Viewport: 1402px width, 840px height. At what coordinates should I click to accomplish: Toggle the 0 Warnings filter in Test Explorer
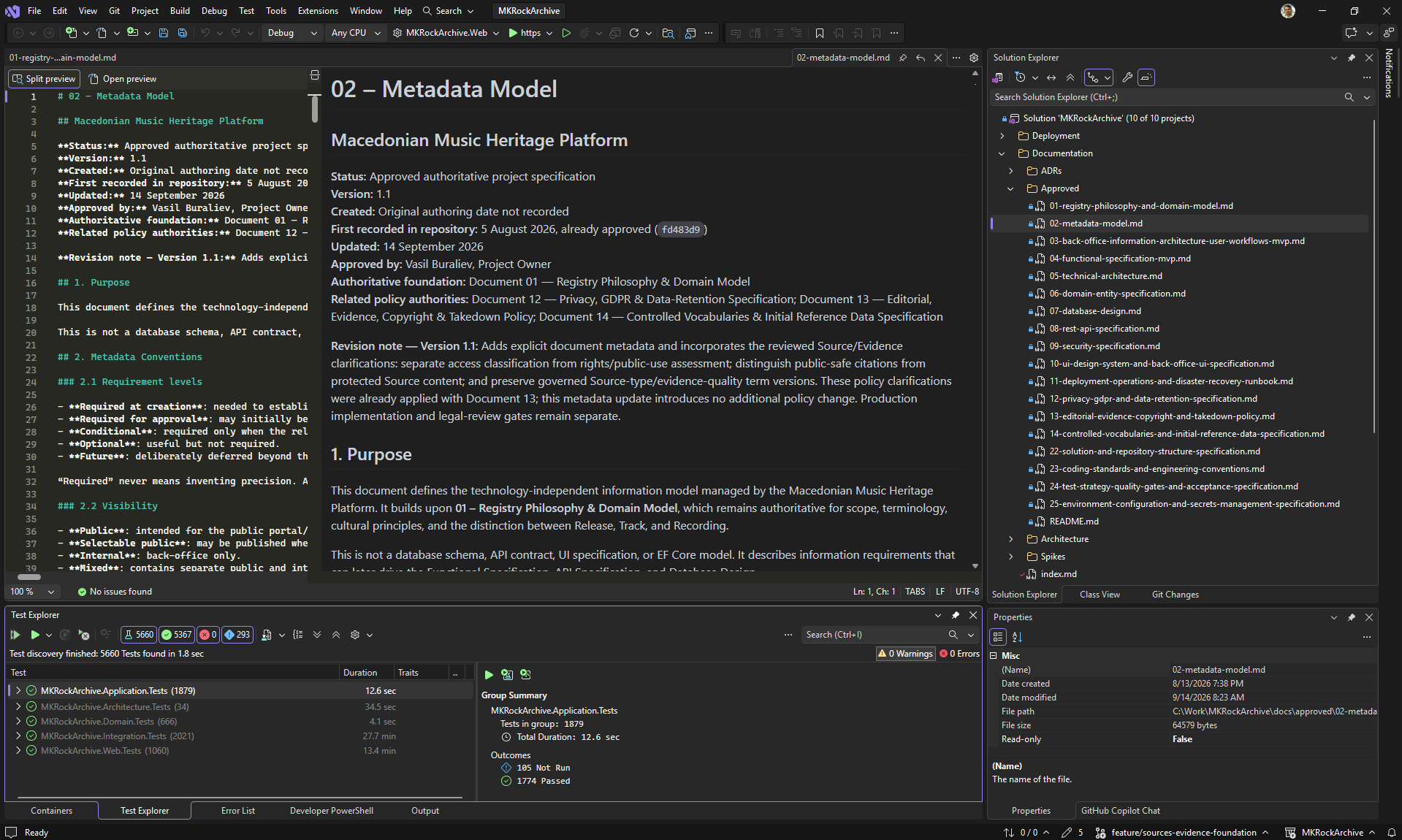tap(905, 654)
